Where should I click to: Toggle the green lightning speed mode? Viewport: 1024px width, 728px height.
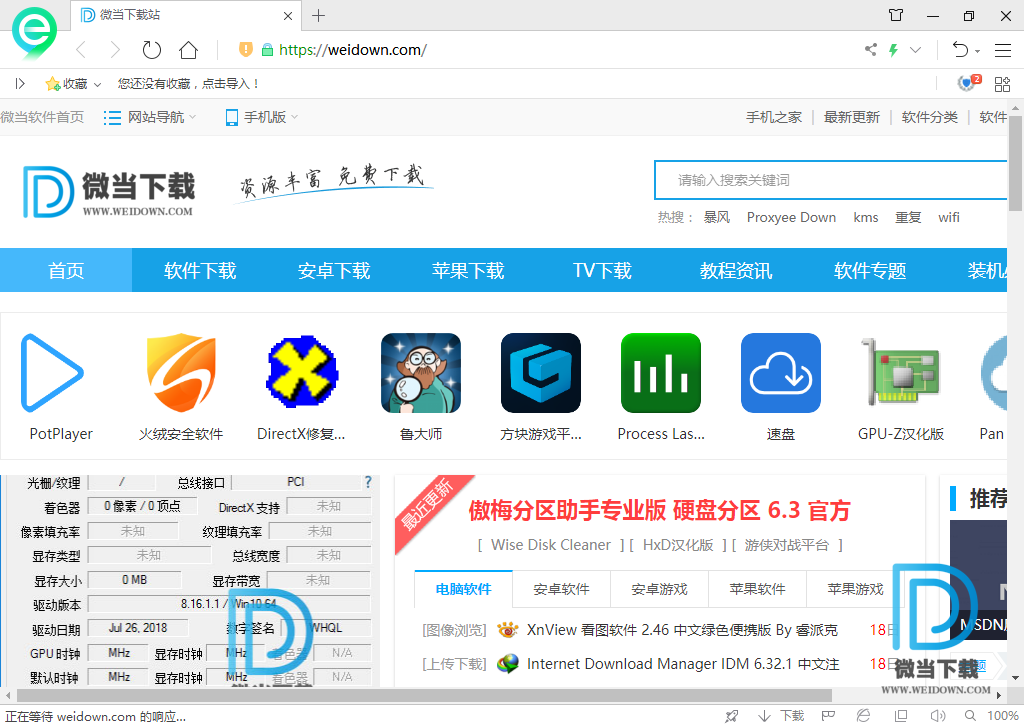coord(893,50)
